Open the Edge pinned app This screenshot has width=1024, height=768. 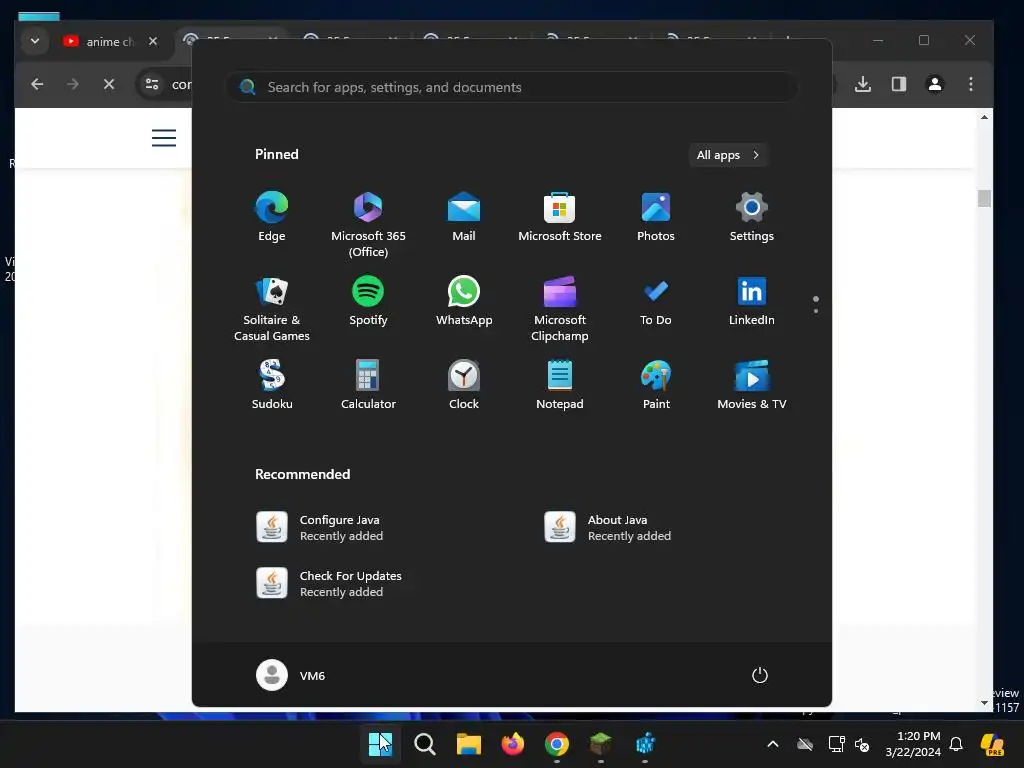pos(272,216)
